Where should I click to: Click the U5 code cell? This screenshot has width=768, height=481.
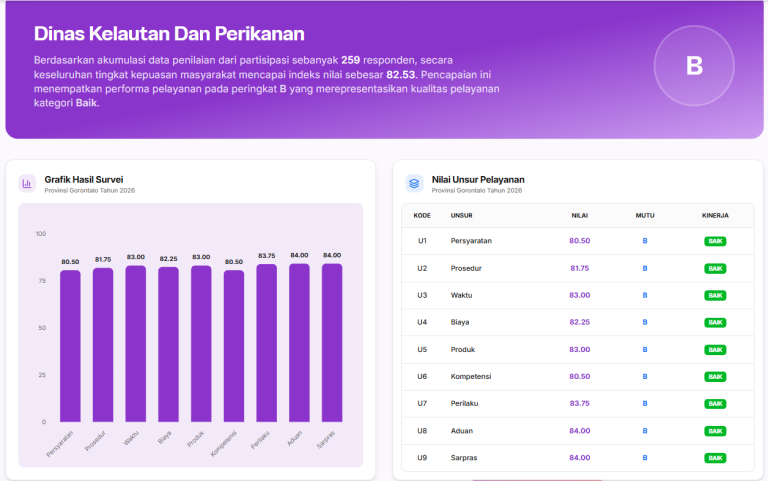click(x=422, y=350)
